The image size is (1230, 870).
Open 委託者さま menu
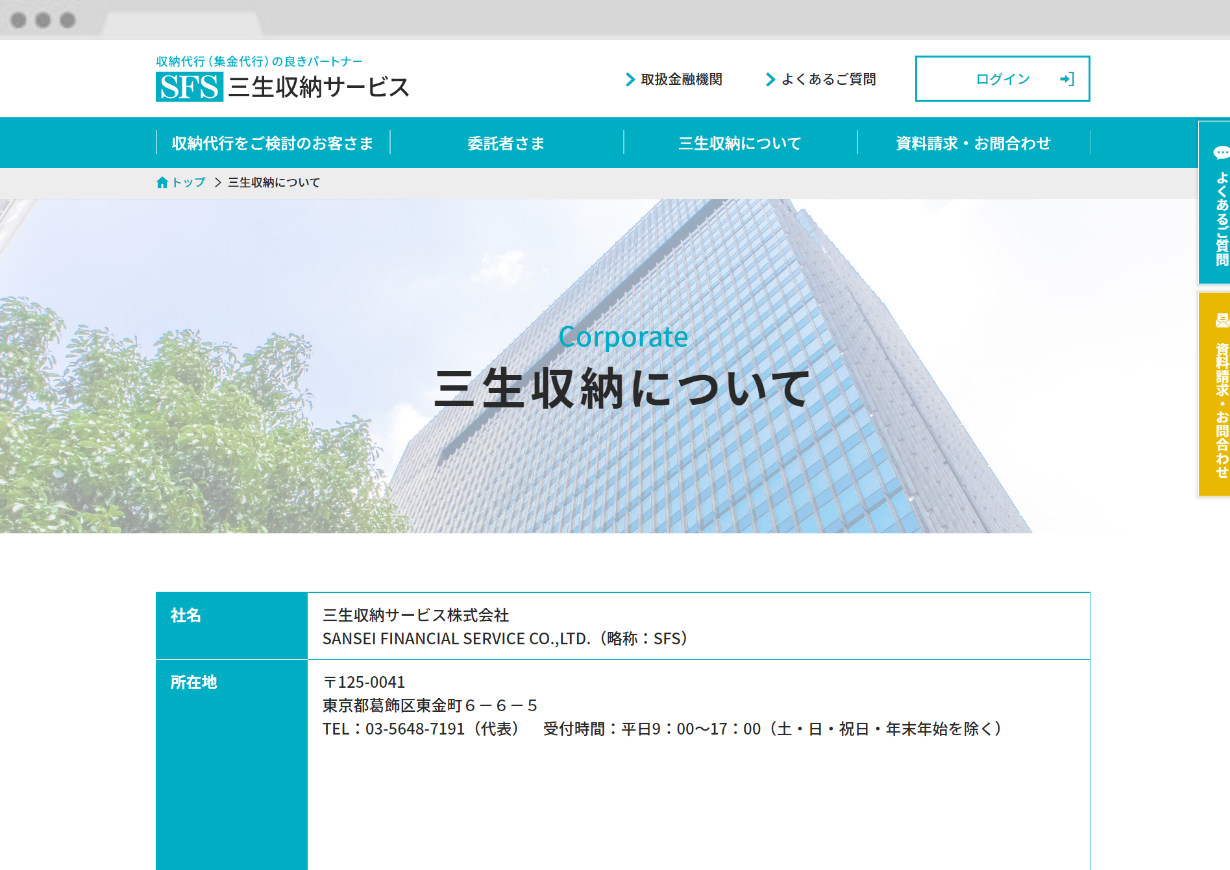(506, 143)
